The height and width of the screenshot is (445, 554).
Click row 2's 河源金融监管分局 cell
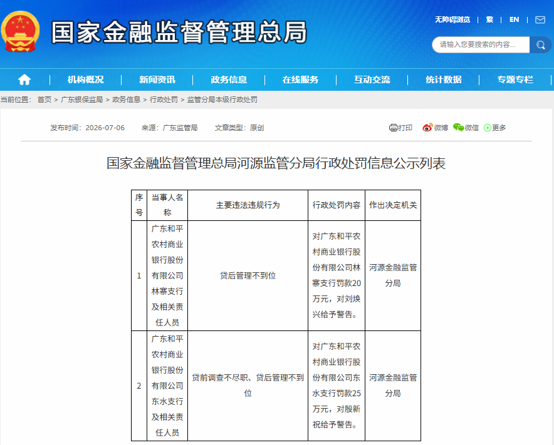[x=393, y=386]
